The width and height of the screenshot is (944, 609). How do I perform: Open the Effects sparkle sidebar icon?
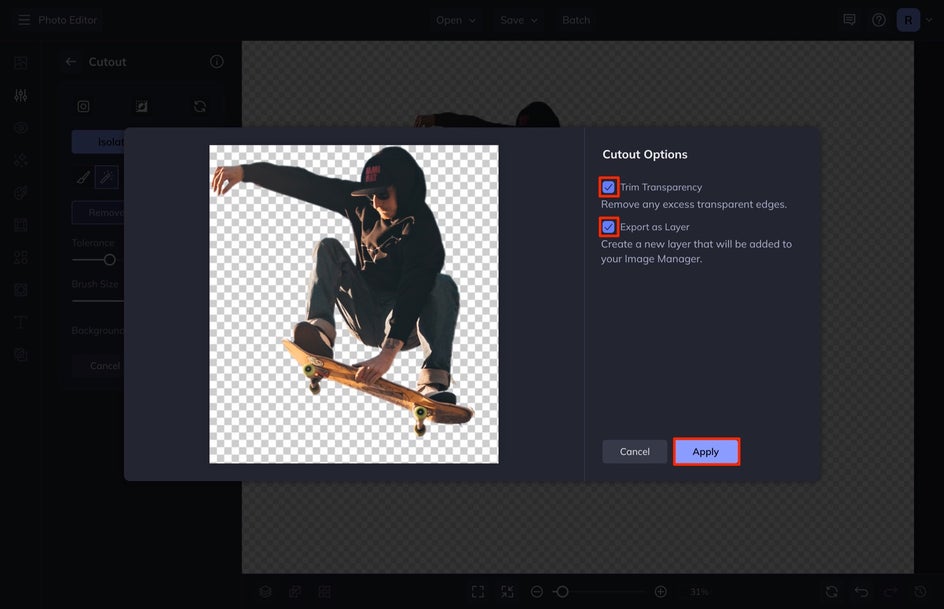point(21,160)
